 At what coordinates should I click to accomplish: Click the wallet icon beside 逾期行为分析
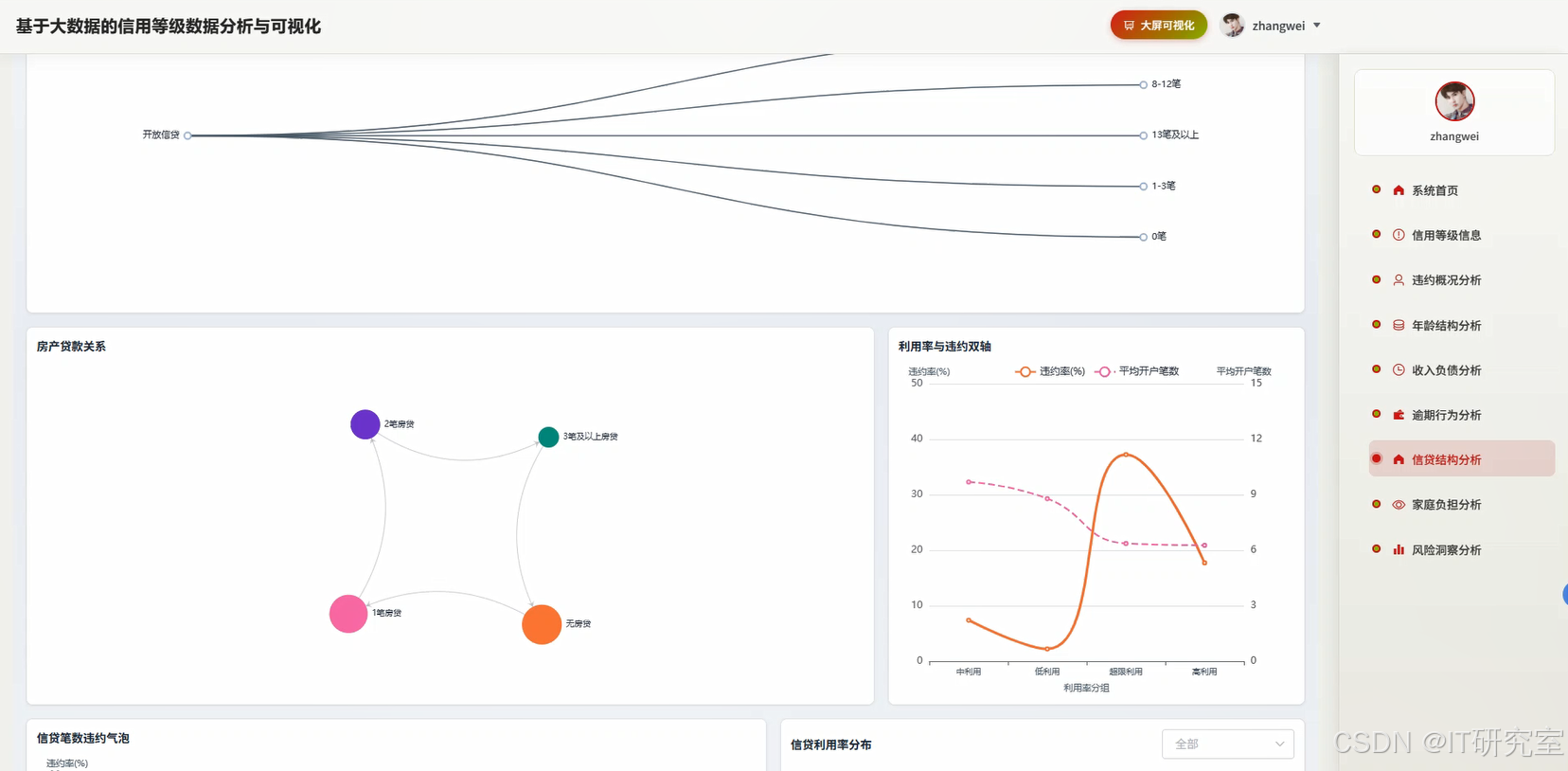(x=1399, y=415)
